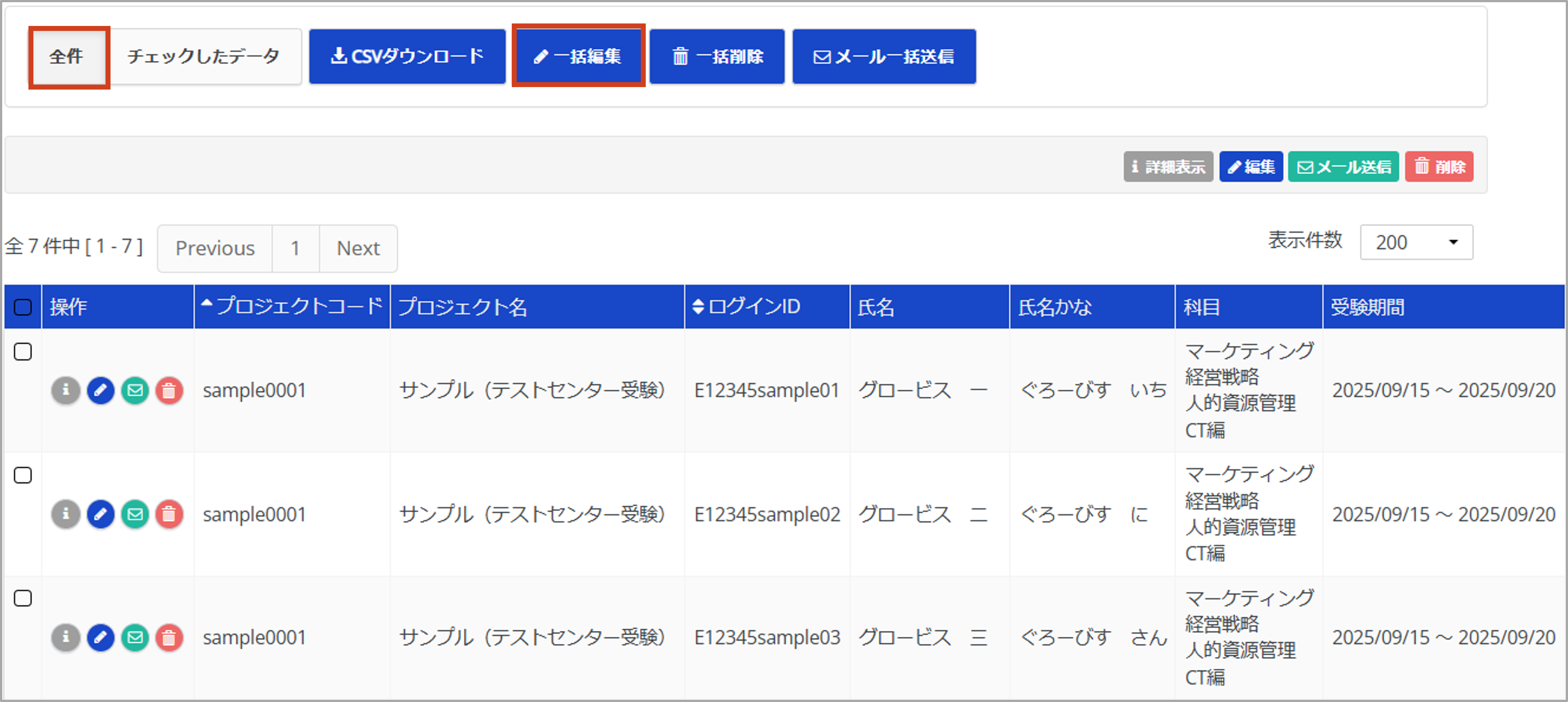Click the 受験期間 column header
The height and width of the screenshot is (702, 1568).
pyautogui.click(x=1444, y=306)
